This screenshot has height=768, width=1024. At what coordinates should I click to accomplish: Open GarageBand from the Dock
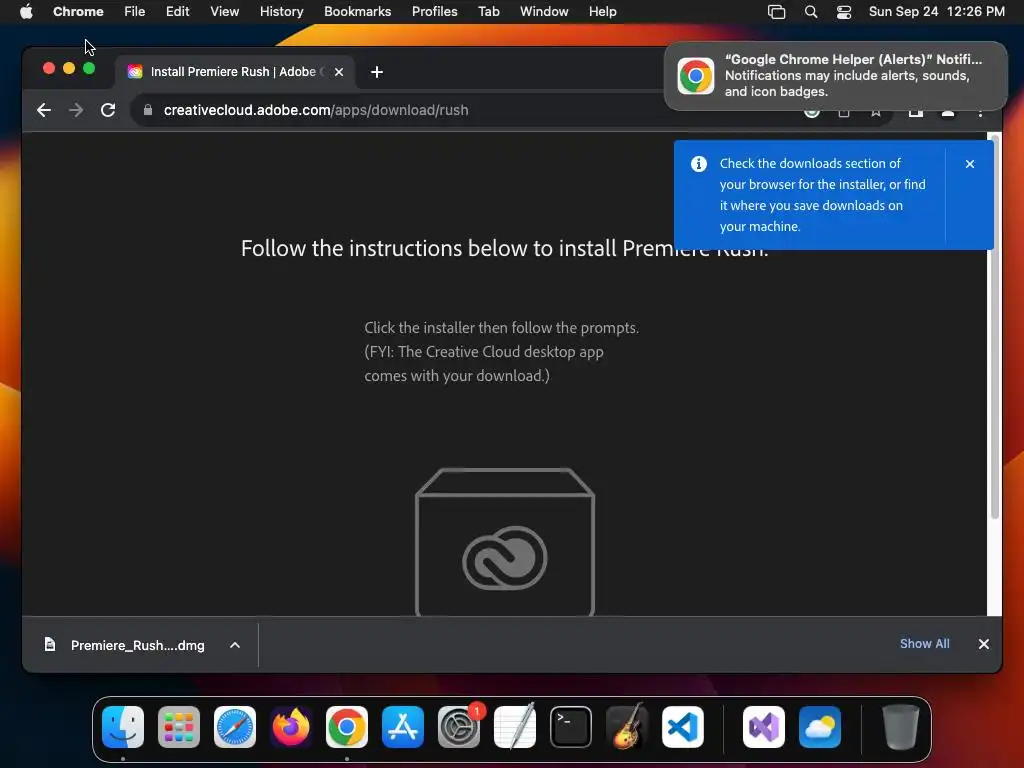tap(626, 727)
